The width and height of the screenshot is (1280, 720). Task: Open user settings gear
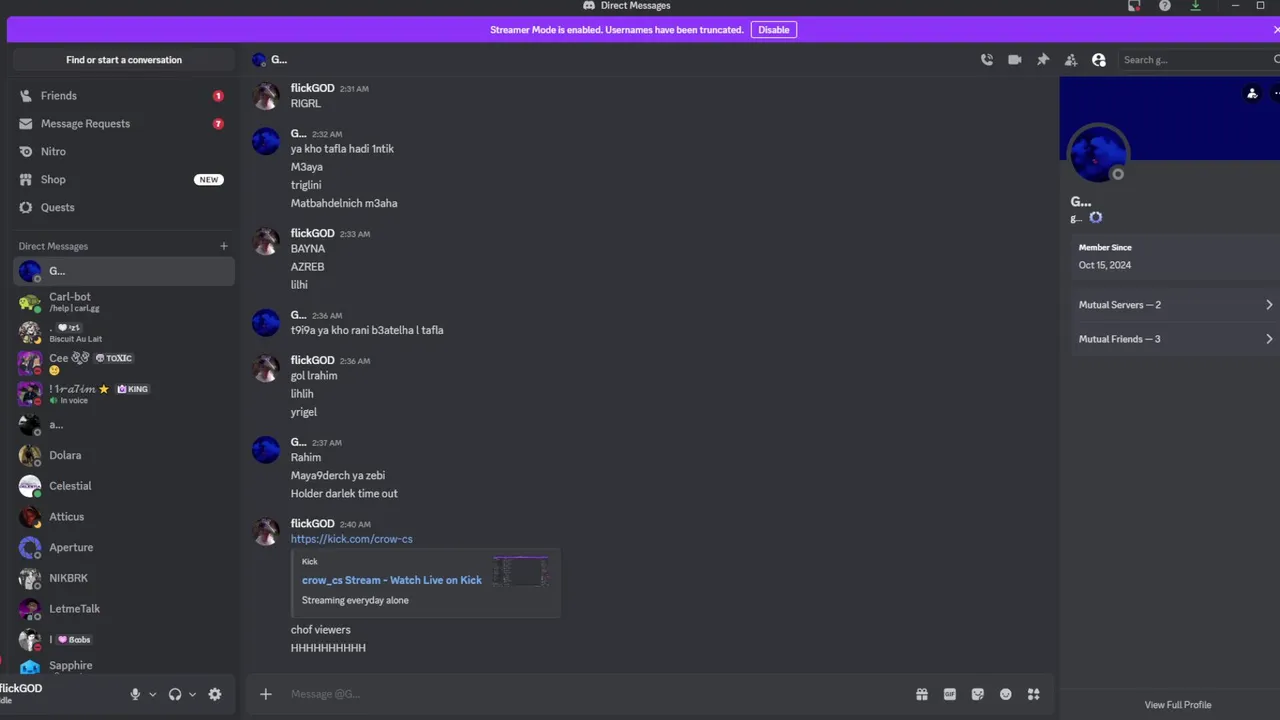click(x=215, y=694)
